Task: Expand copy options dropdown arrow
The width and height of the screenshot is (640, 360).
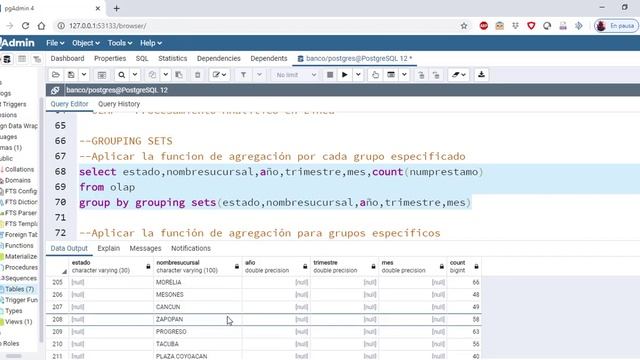Action: [x=166, y=75]
